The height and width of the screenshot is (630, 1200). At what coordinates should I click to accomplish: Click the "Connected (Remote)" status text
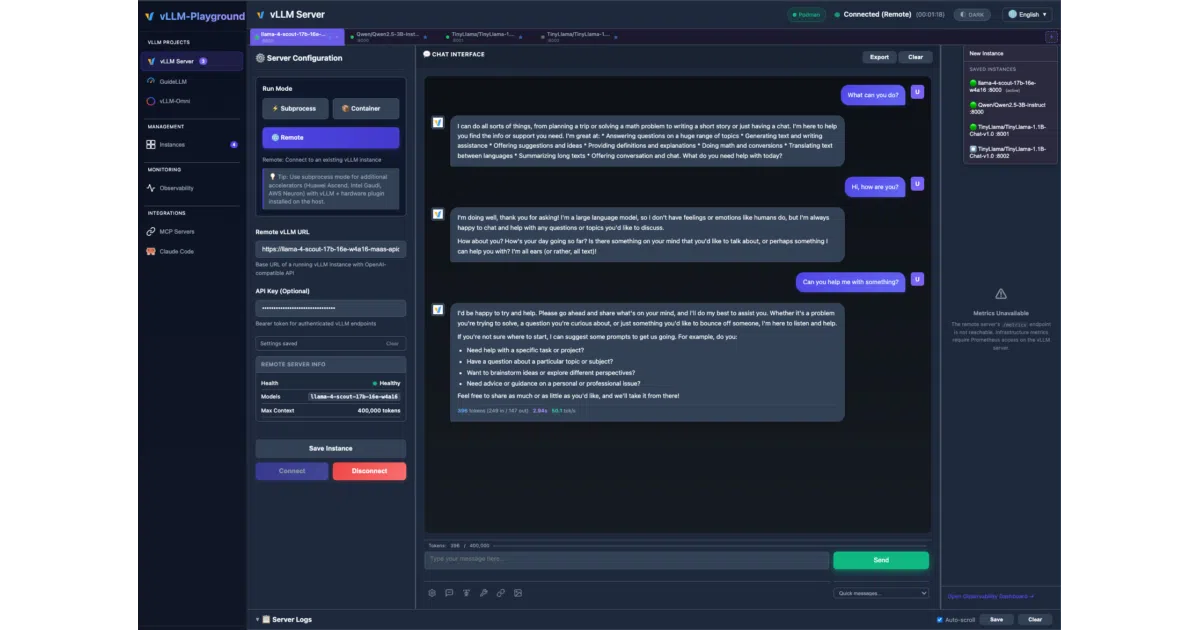click(877, 15)
